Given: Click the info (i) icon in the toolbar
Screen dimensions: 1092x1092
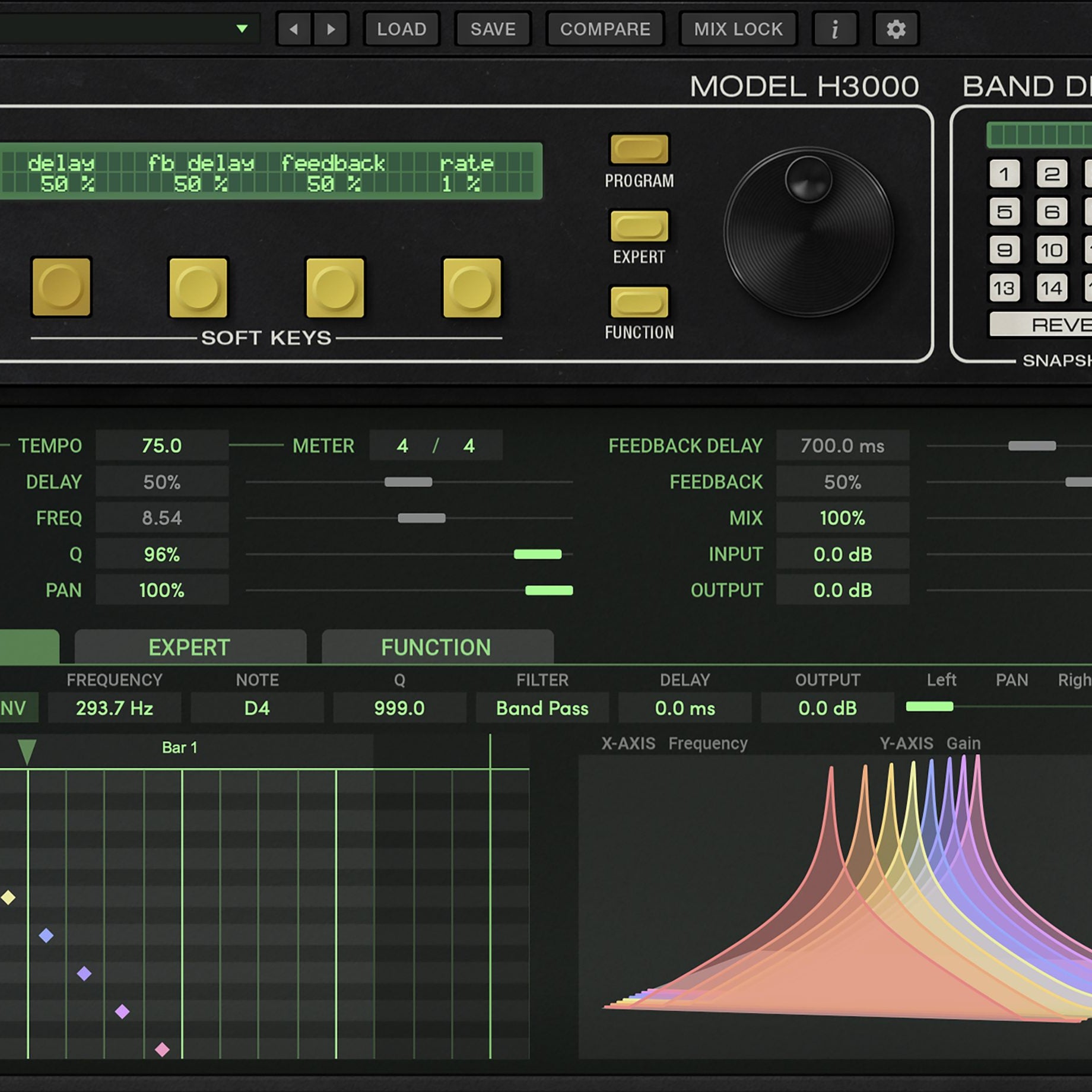Looking at the screenshot, I should click(834, 28).
